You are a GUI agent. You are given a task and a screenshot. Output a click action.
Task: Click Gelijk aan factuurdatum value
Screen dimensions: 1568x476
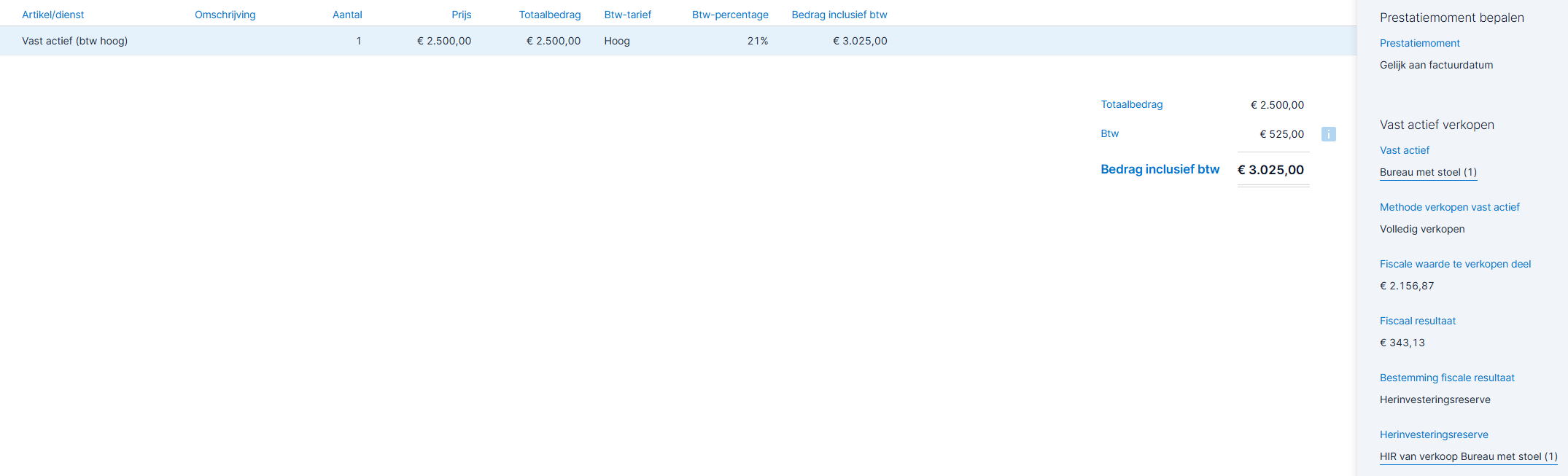(x=1436, y=65)
